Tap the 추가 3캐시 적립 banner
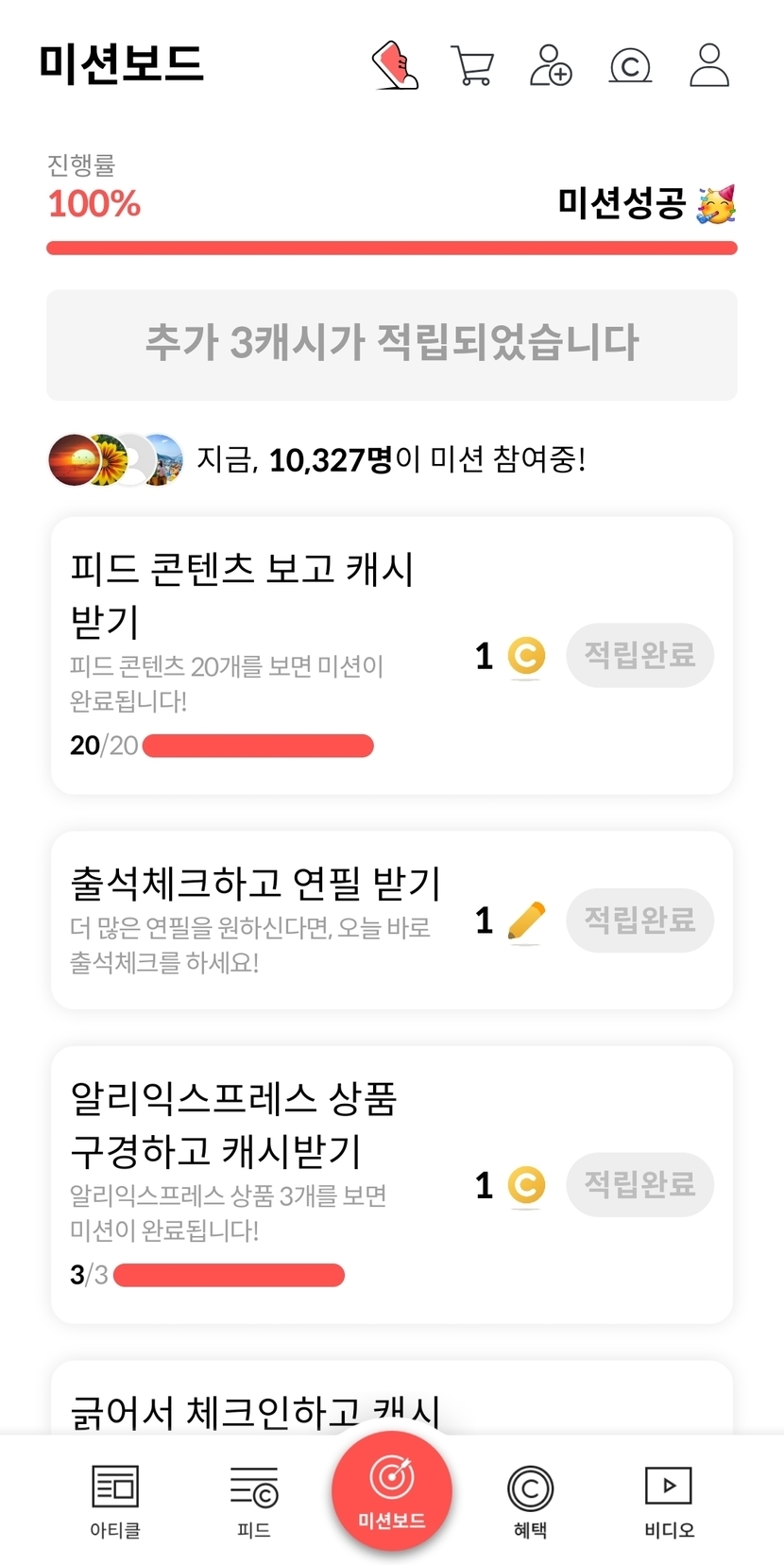This screenshot has height=1565, width=784. 392,344
